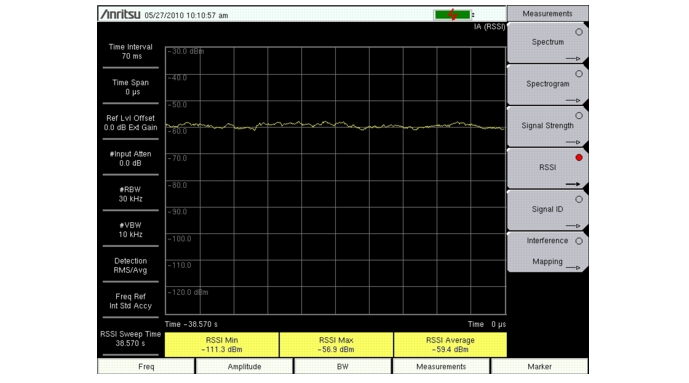Toggle the red RSSI radio indicator
The height and width of the screenshot is (383, 689).
579,157
